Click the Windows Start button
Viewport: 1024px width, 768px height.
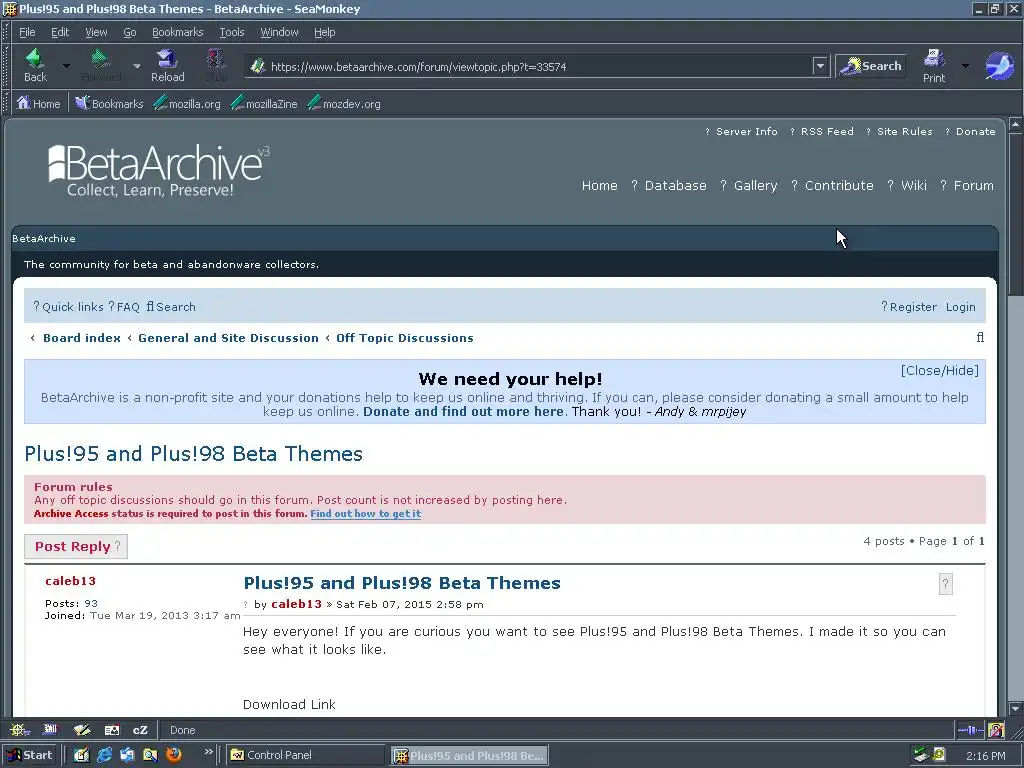(x=30, y=755)
